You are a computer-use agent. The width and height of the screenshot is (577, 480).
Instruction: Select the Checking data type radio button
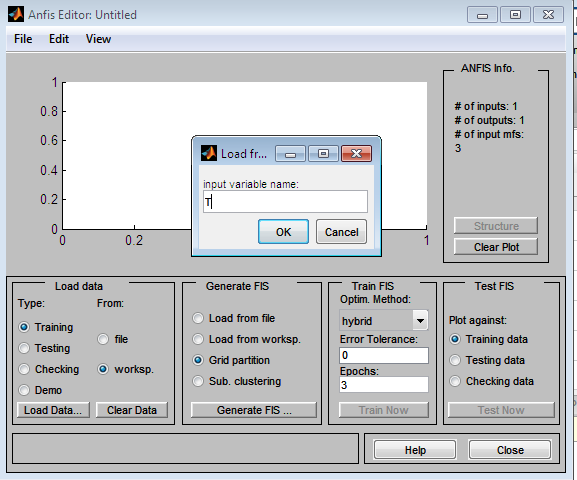click(x=24, y=369)
